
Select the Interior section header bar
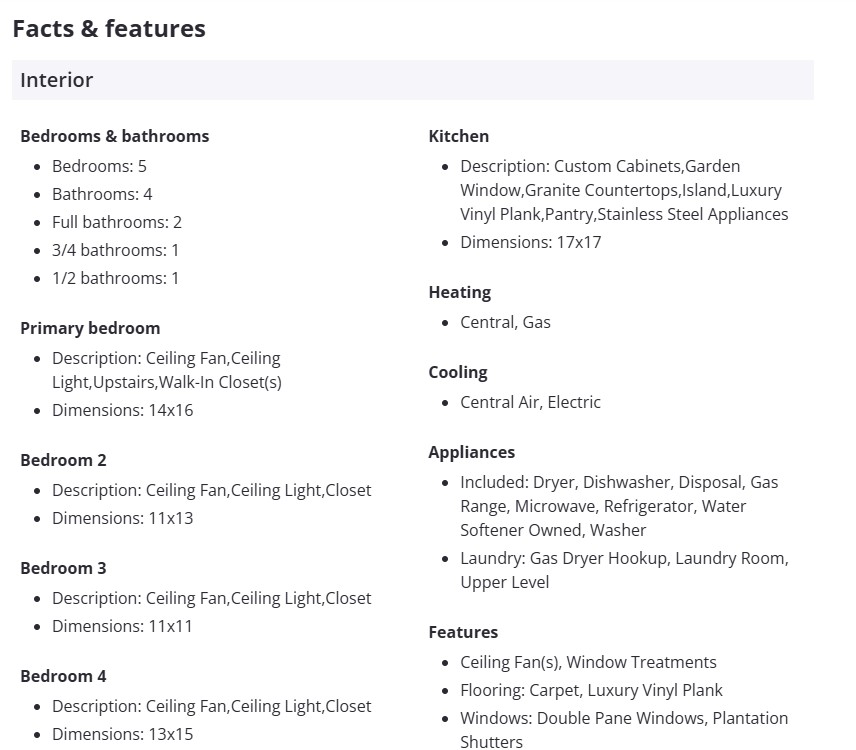412,80
